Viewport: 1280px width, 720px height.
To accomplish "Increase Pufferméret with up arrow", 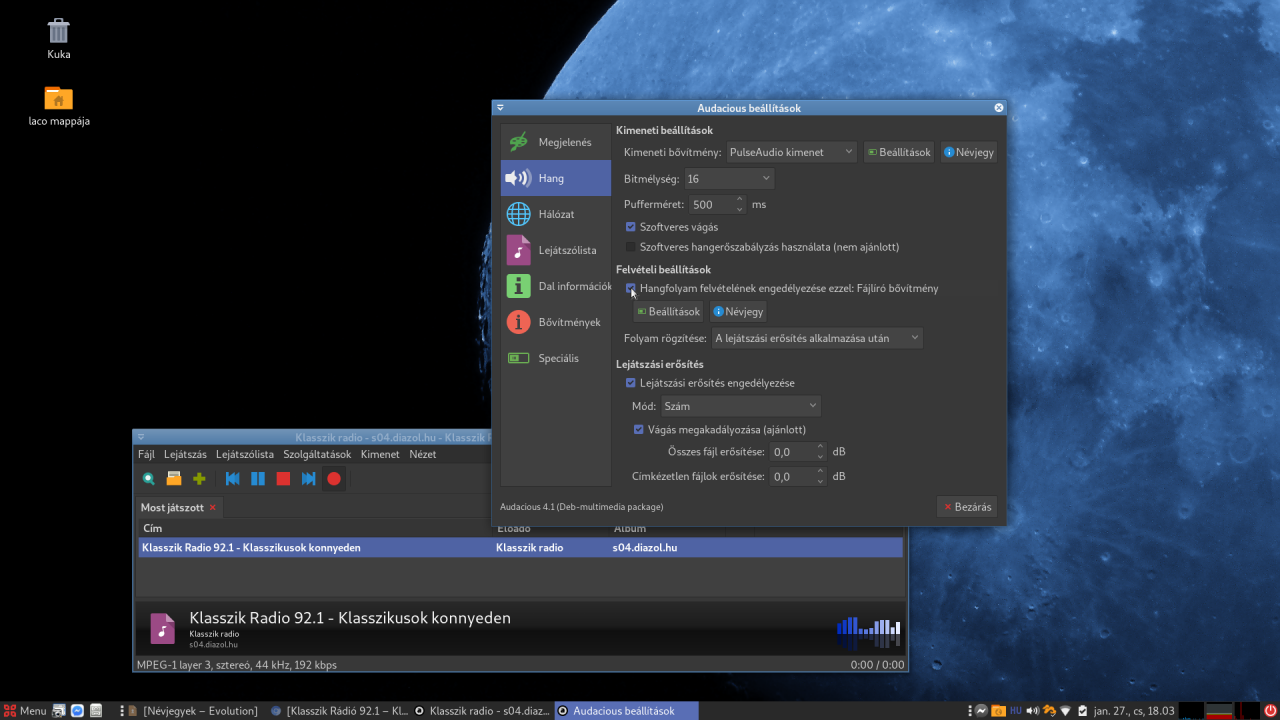I will 740,199.
